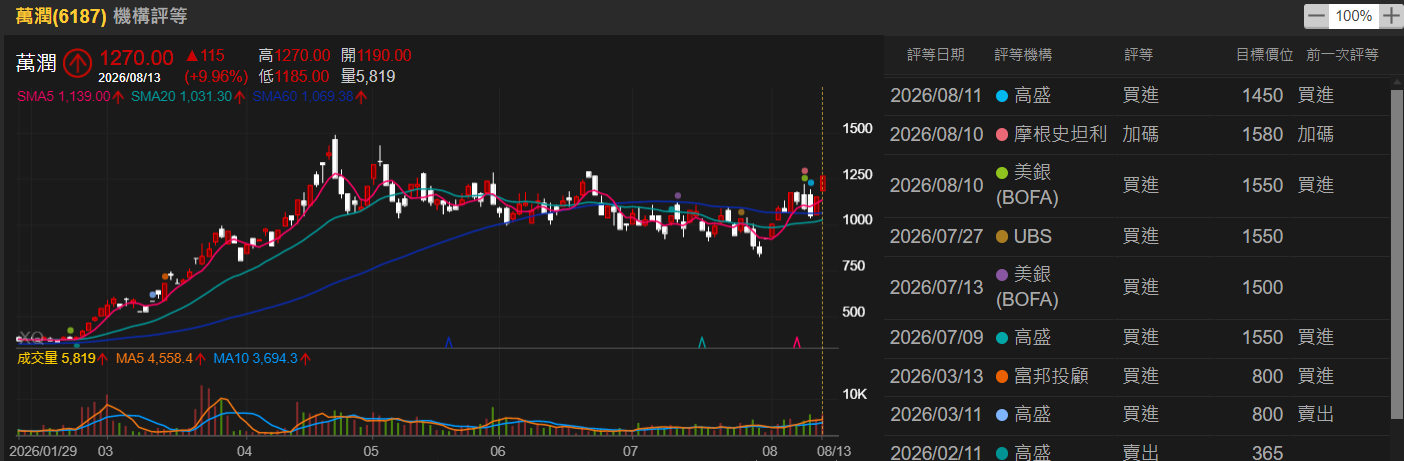Viewport: 1404px width, 461px height.
Task: Click 加碼 in the 評等 column for 摩根史坦利
Action: coord(1140,135)
